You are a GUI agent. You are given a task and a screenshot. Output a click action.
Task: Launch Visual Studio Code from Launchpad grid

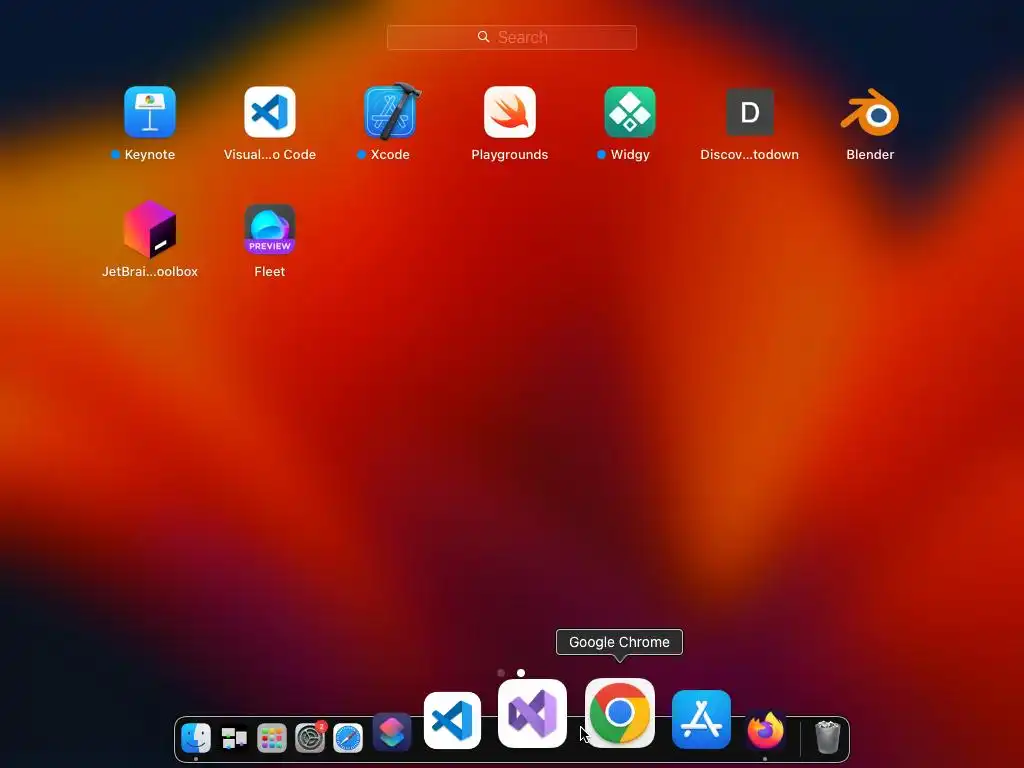click(270, 112)
